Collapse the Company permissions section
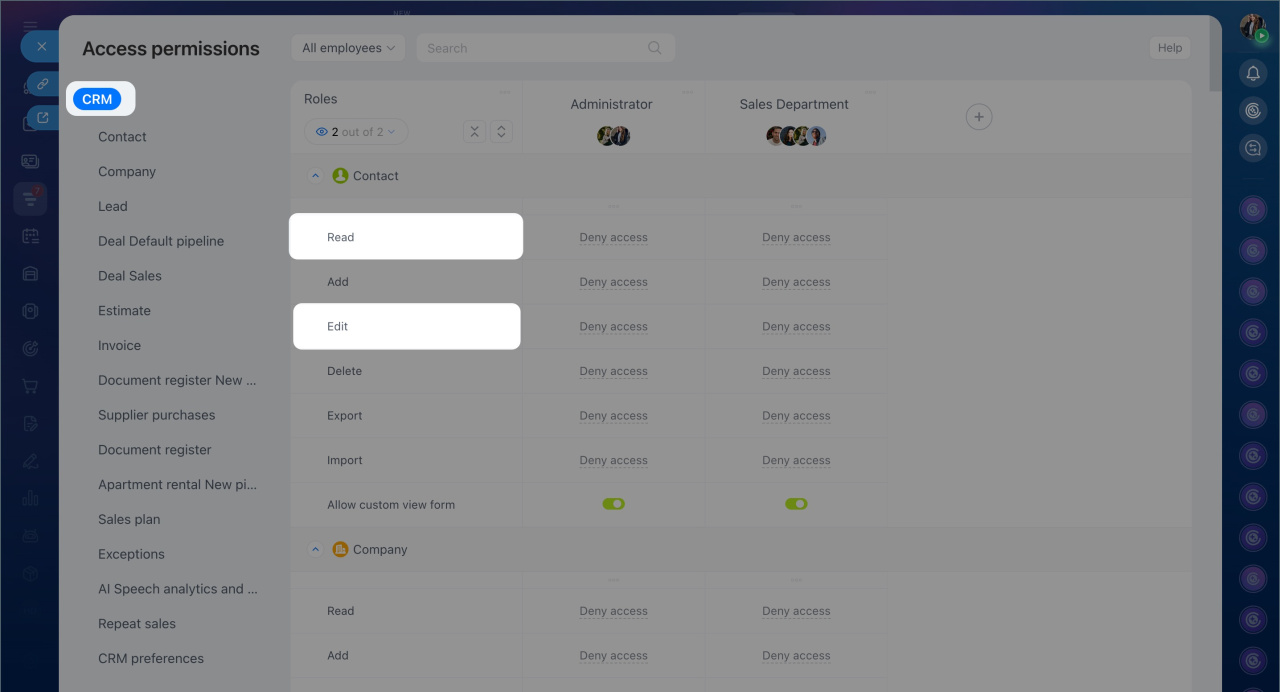 (315, 550)
